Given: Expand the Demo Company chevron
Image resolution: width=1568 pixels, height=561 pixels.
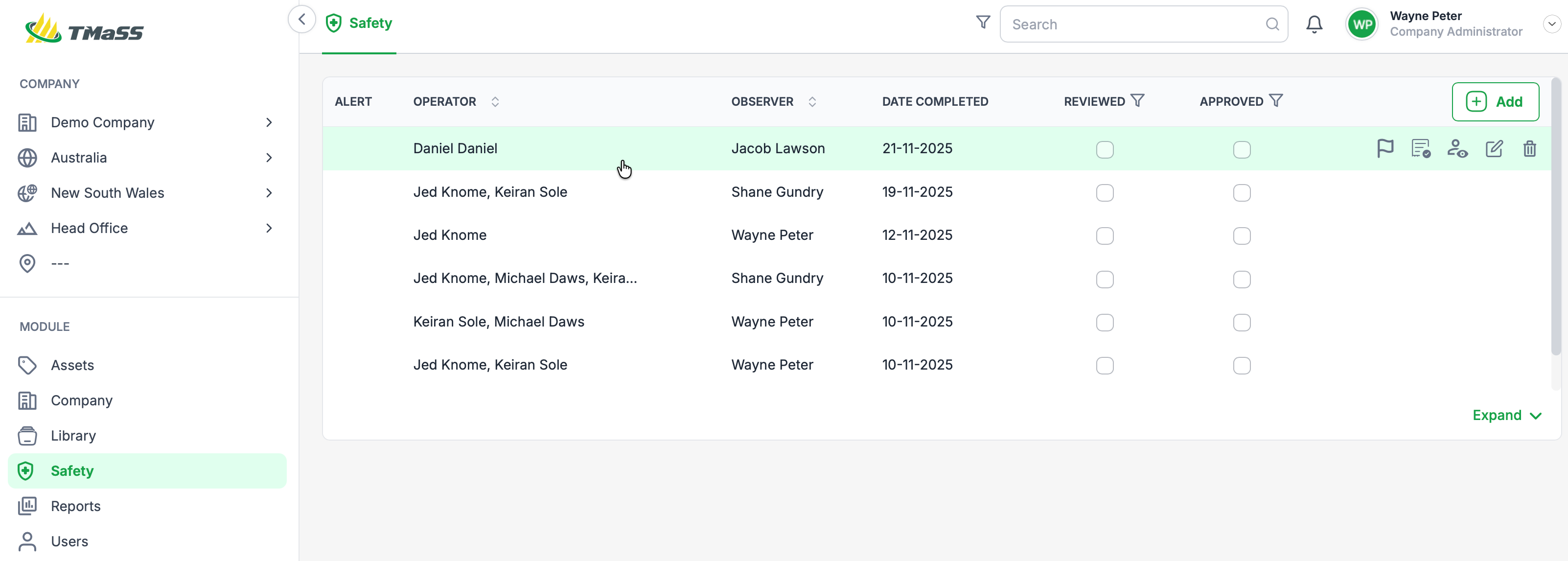Looking at the screenshot, I should 269,122.
